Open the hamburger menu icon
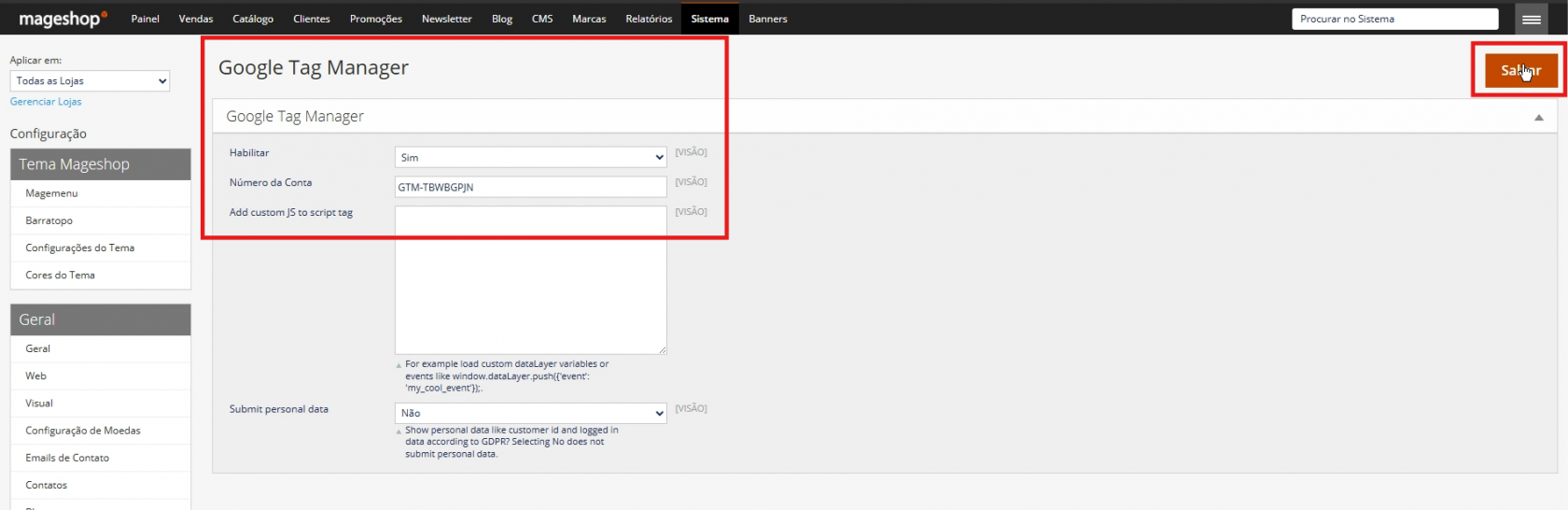Screen dimensions: 1568x510 1532,19
